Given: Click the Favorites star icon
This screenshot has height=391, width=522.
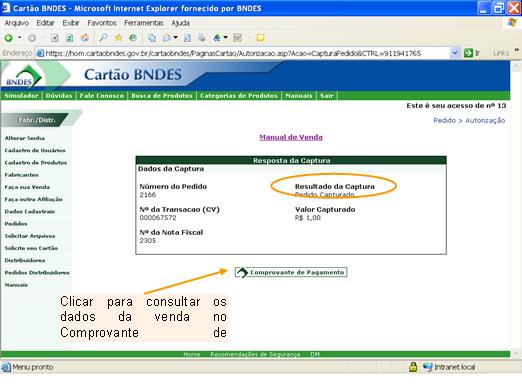Looking at the screenshot, I should pos(118,38).
